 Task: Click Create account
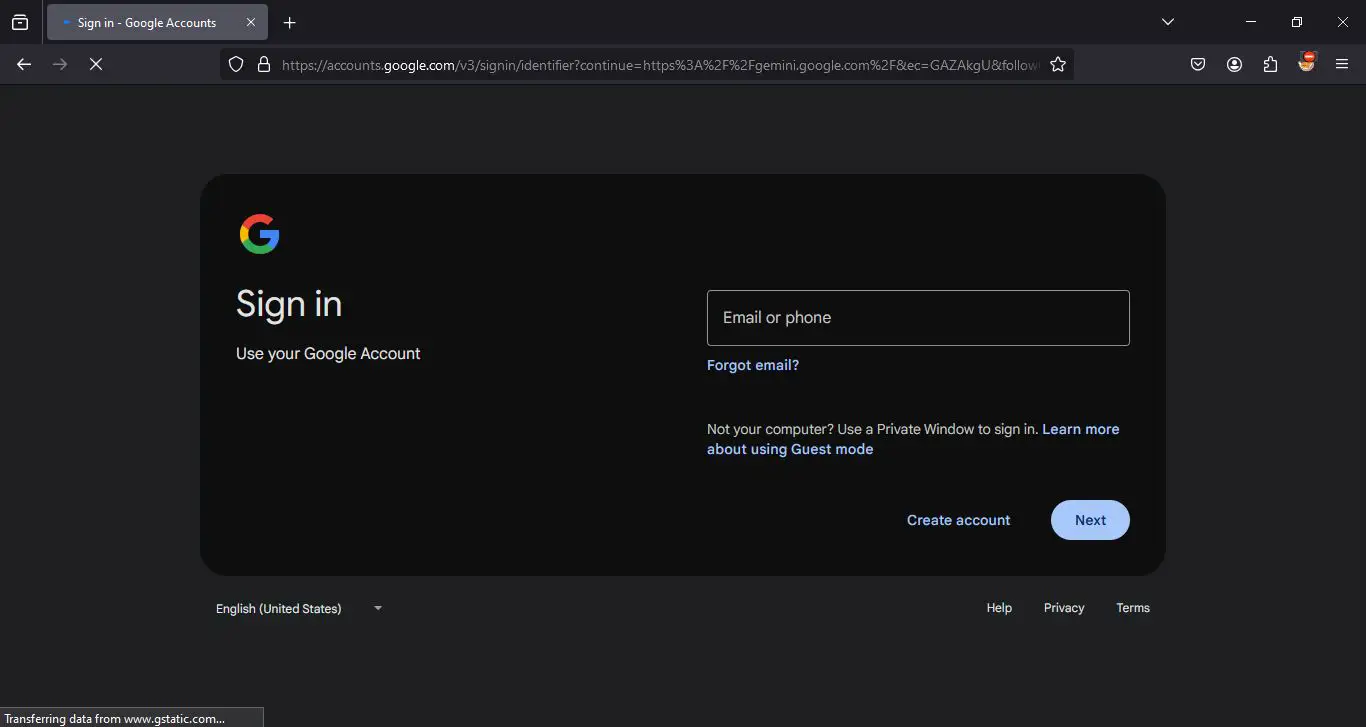[958, 520]
